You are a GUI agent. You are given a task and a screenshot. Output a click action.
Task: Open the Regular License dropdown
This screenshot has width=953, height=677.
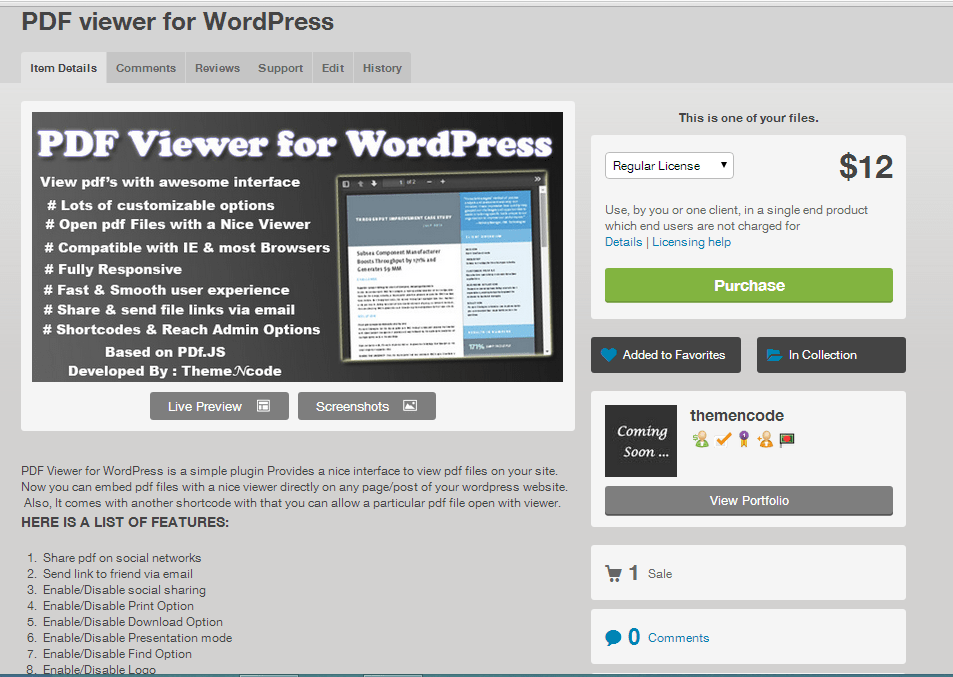[x=669, y=165]
